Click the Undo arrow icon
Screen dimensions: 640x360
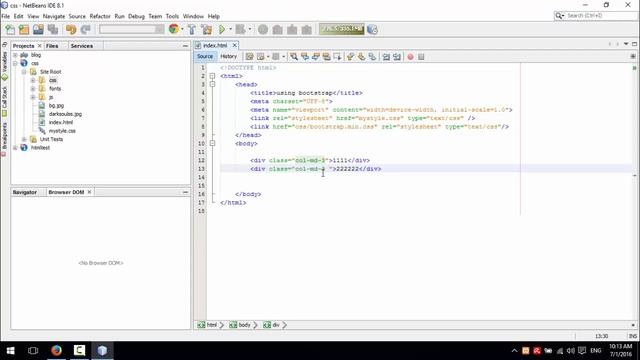(71, 29)
